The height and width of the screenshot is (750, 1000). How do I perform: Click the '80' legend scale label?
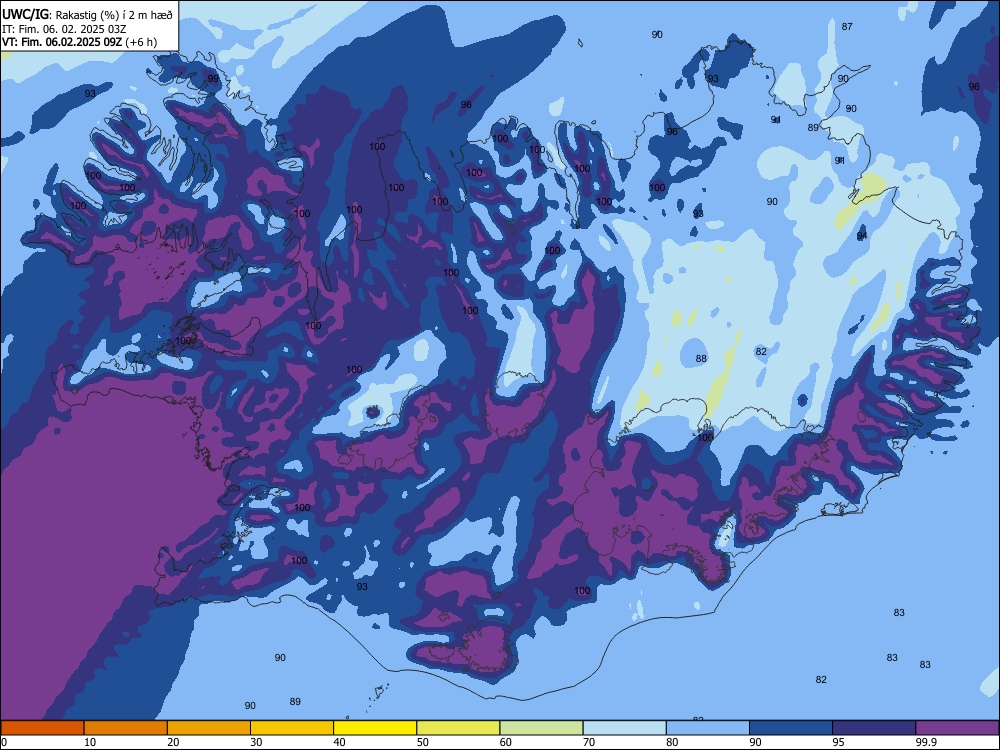672,742
